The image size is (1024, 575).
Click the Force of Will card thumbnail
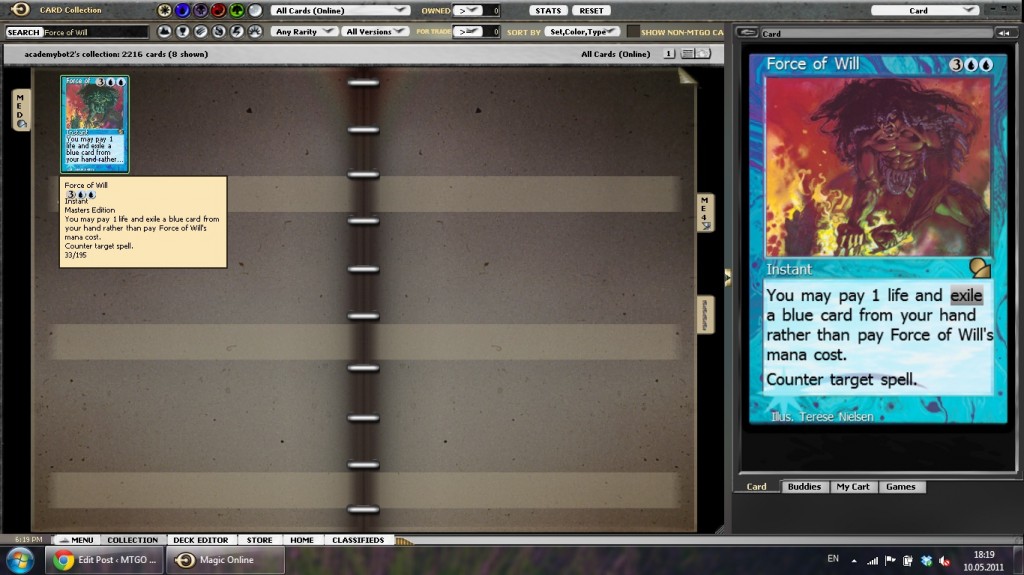tap(95, 123)
